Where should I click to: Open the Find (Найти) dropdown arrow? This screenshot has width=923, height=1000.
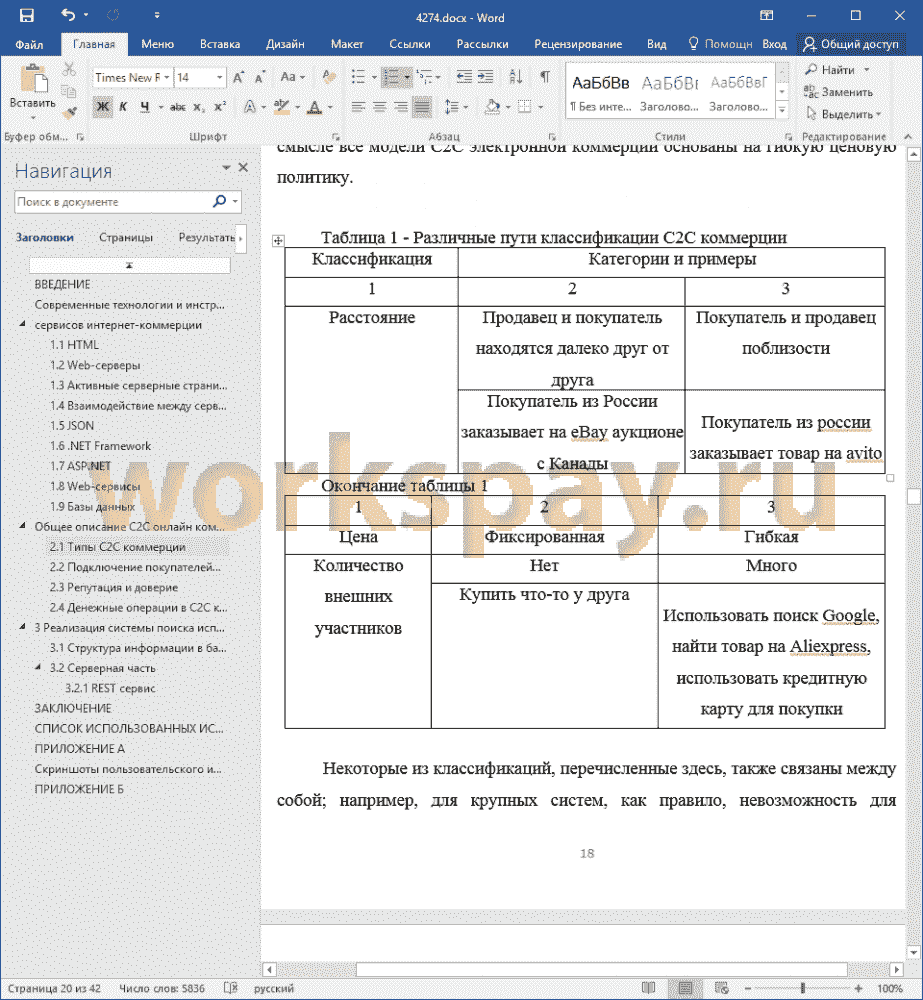pos(867,70)
